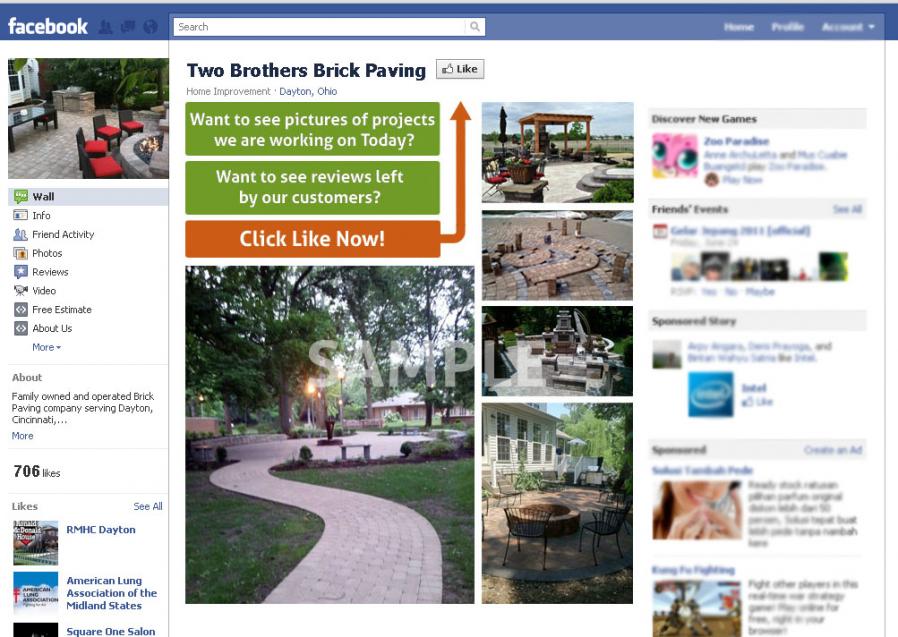The width and height of the screenshot is (898, 637).
Task: Open the RMHC Dayton page link
Action: click(101, 529)
